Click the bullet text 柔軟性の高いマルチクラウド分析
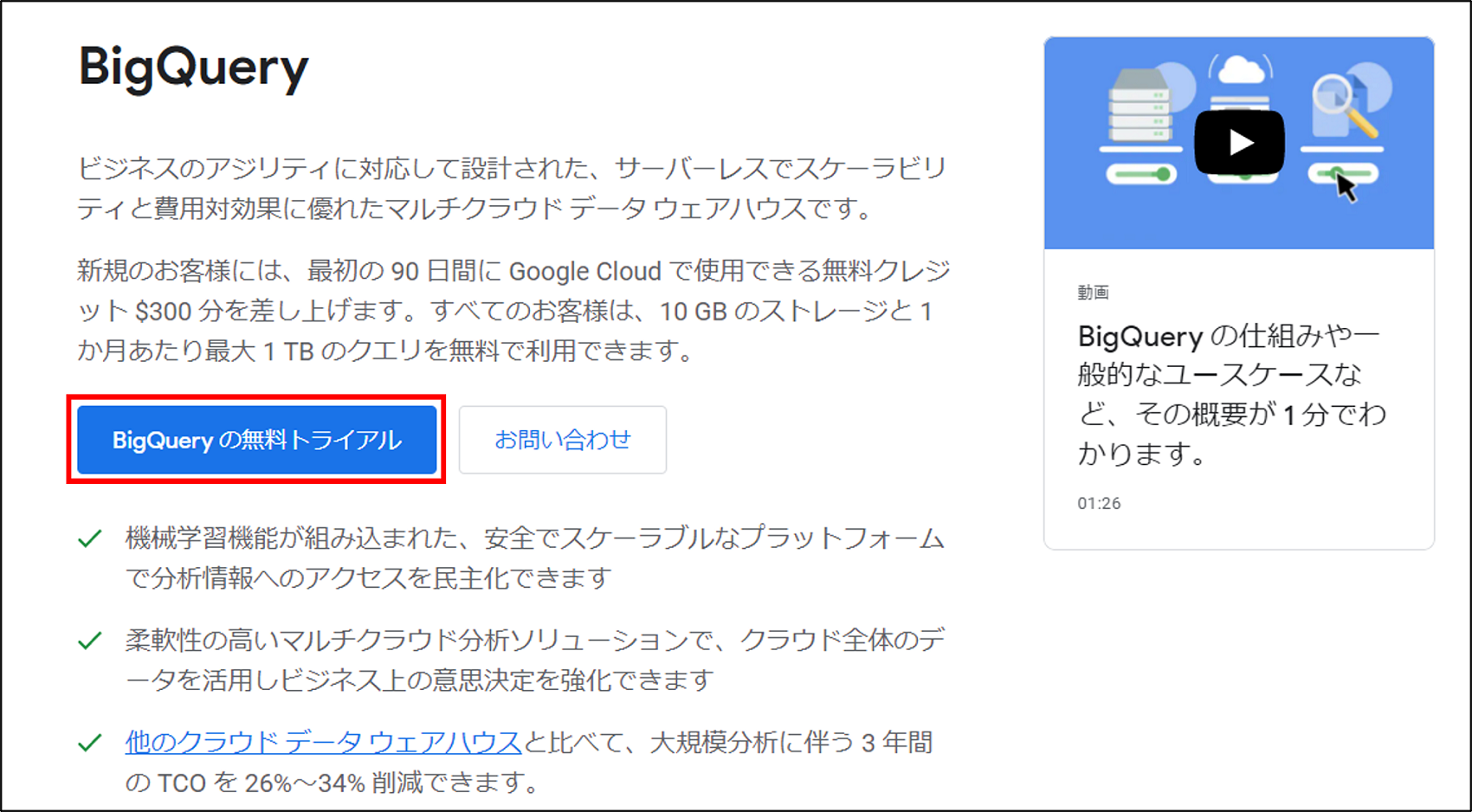This screenshot has width=1472, height=812. click(534, 661)
